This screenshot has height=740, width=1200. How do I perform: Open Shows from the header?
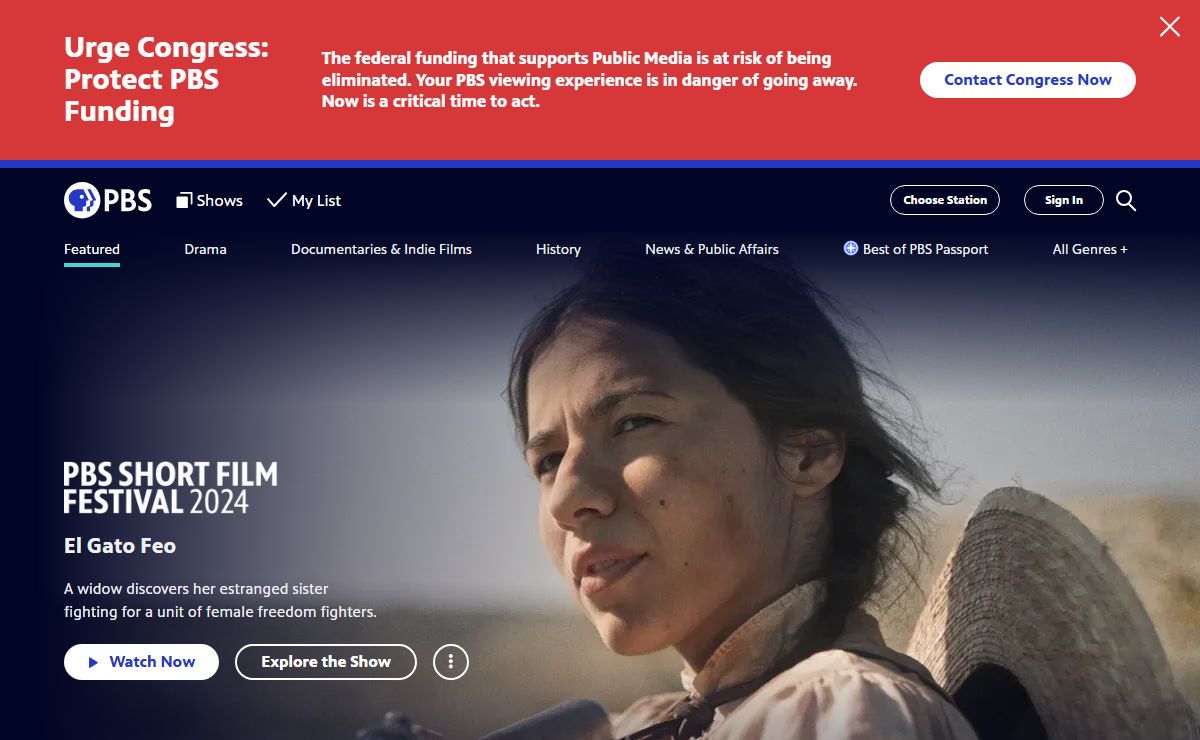[209, 201]
